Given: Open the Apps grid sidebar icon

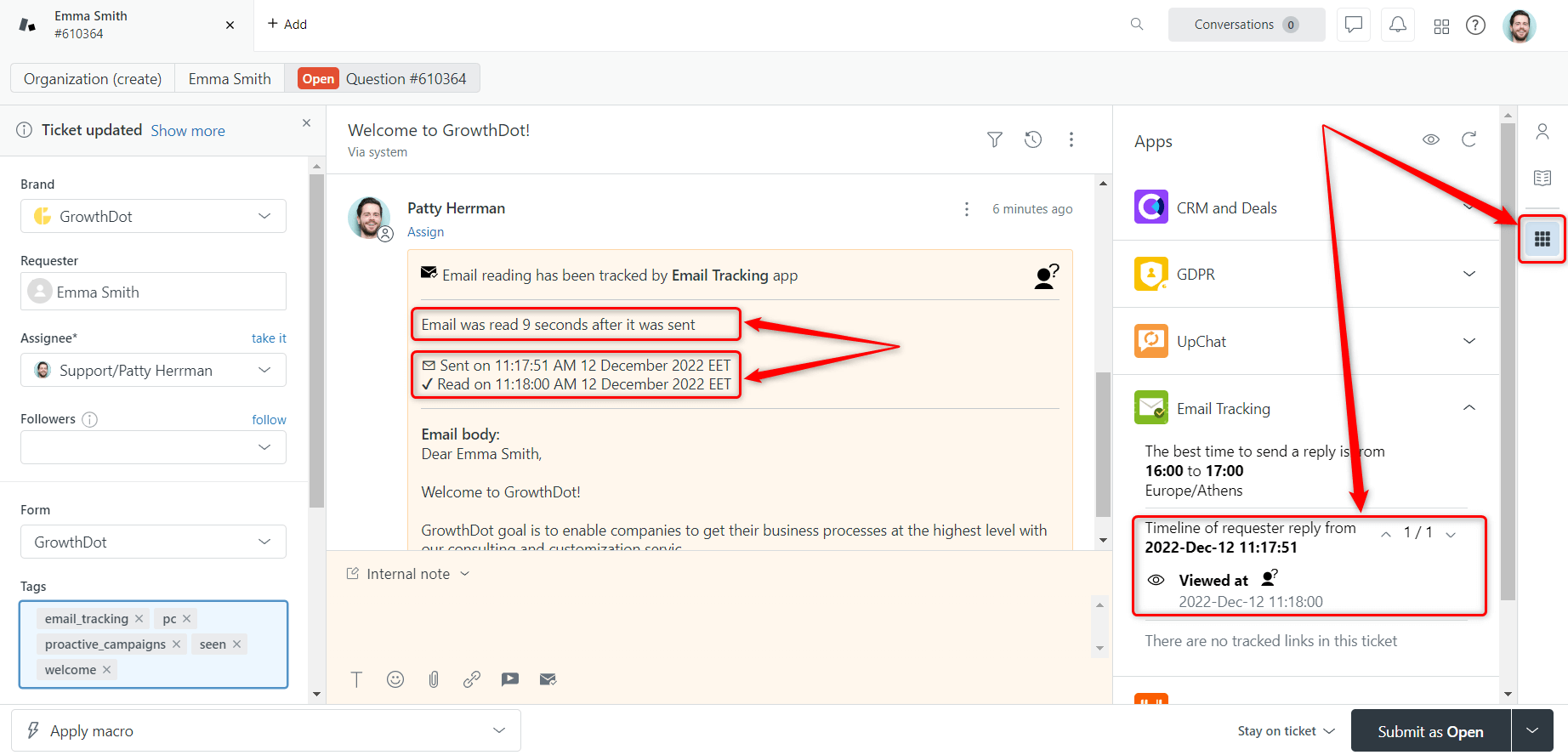Looking at the screenshot, I should 1542,239.
